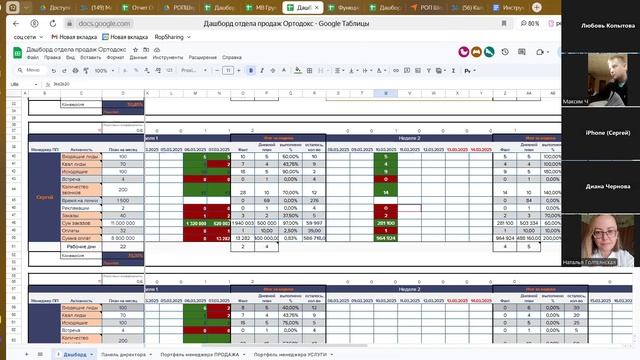Show the all sheets list
Viewport: 640px width, 360px height.
pos(40,354)
